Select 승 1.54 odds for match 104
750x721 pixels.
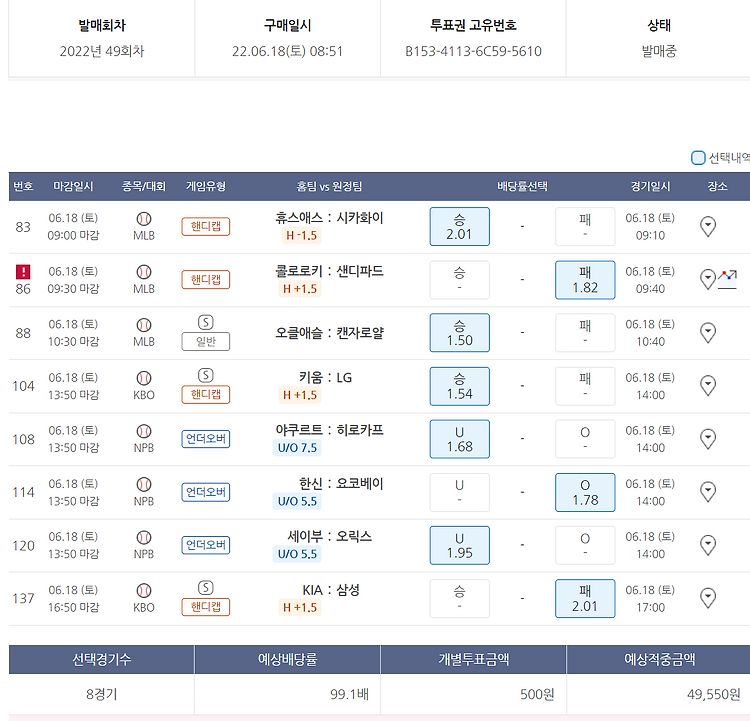[459, 386]
